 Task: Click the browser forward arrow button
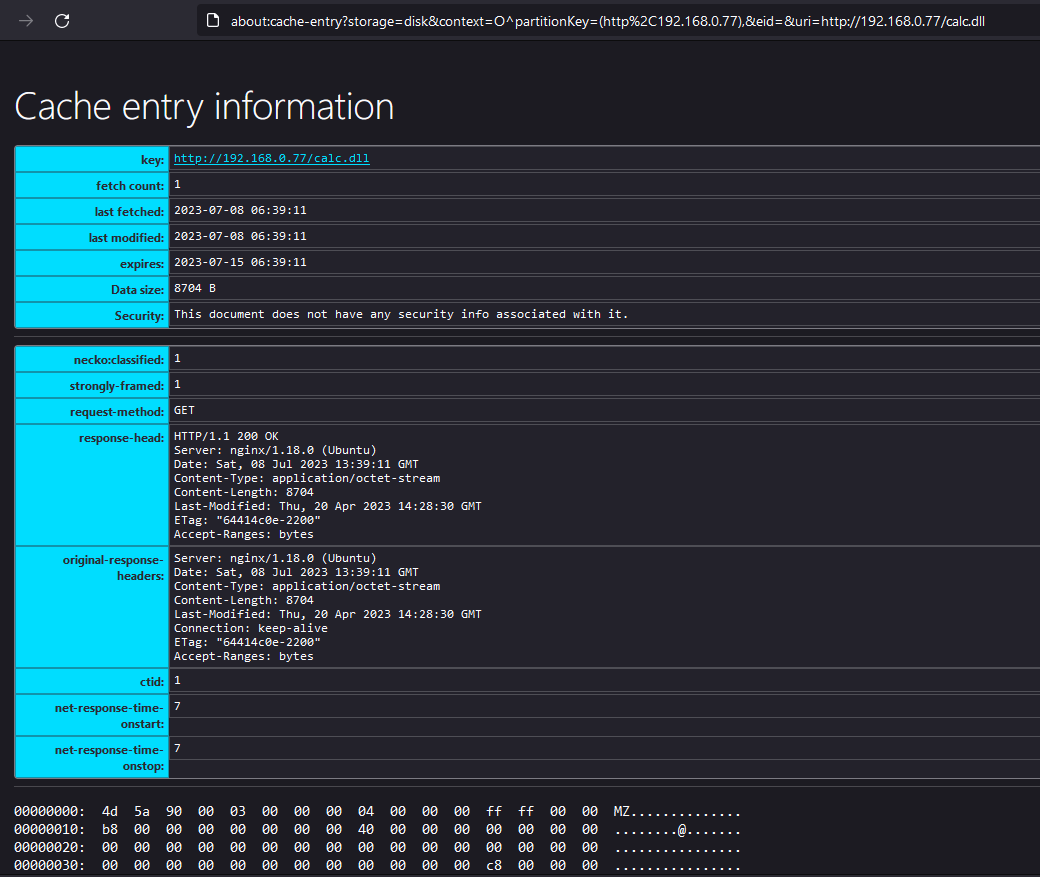[x=26, y=21]
